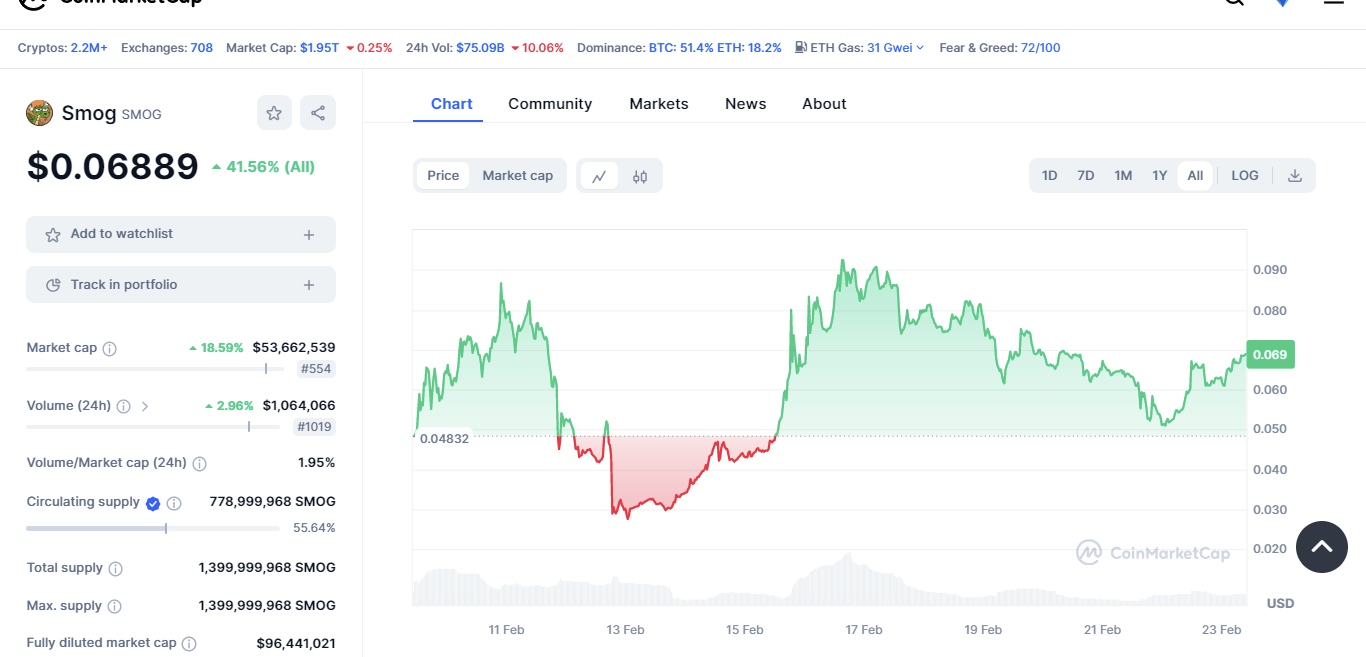This screenshot has height=657, width=1366.
Task: Click the circulating supply progress bar
Action: (x=153, y=528)
